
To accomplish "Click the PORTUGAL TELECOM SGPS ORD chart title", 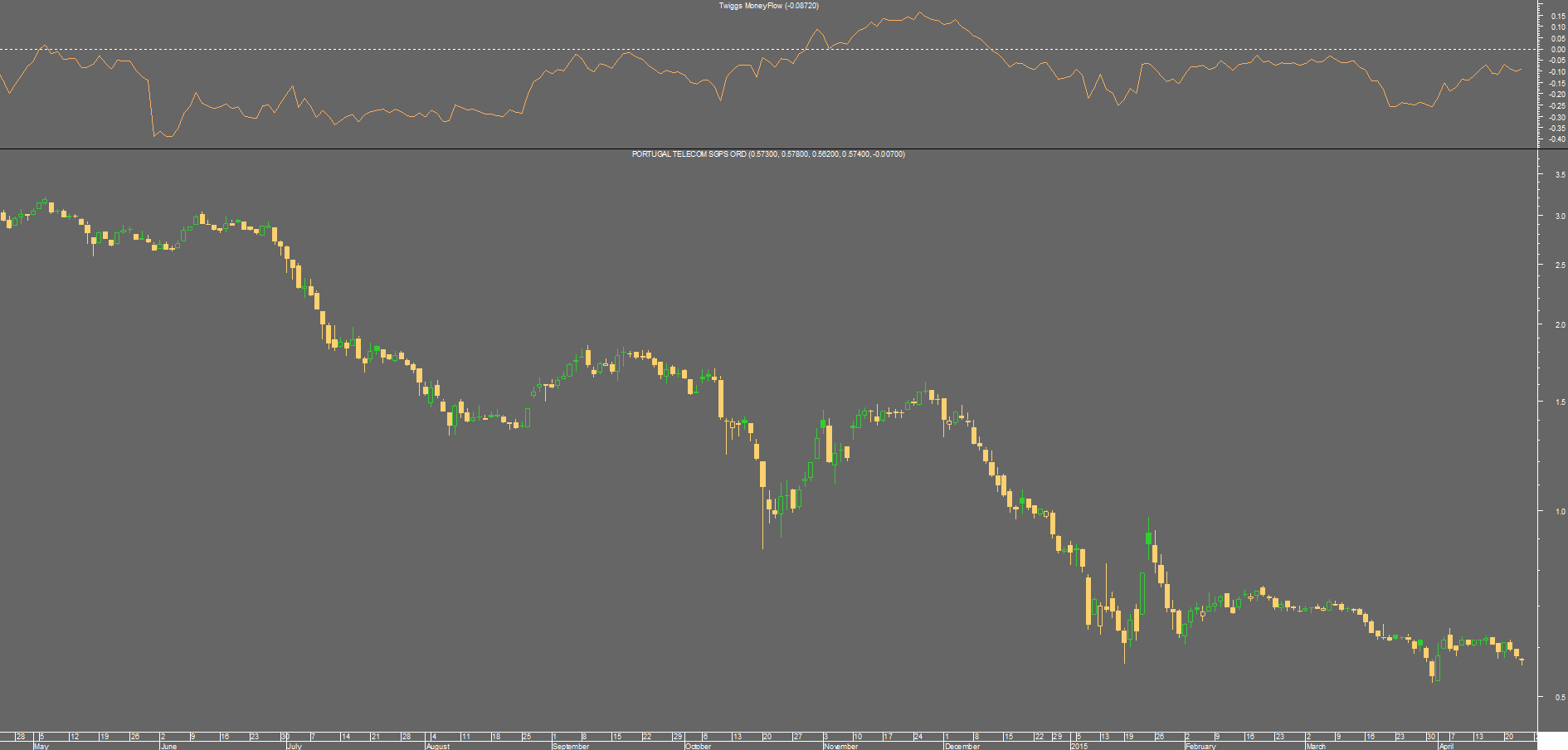I will coord(768,154).
